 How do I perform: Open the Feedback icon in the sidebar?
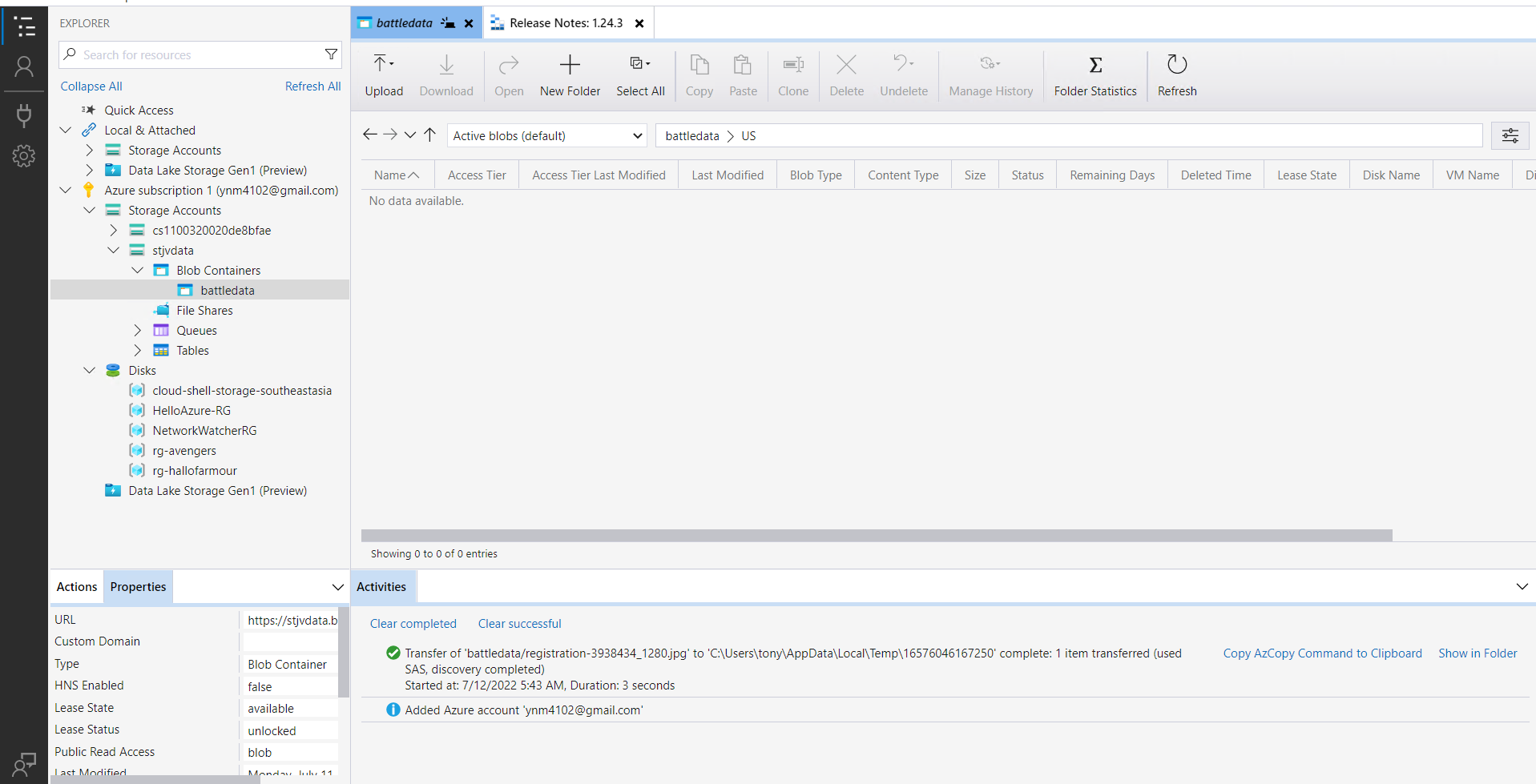point(24,764)
